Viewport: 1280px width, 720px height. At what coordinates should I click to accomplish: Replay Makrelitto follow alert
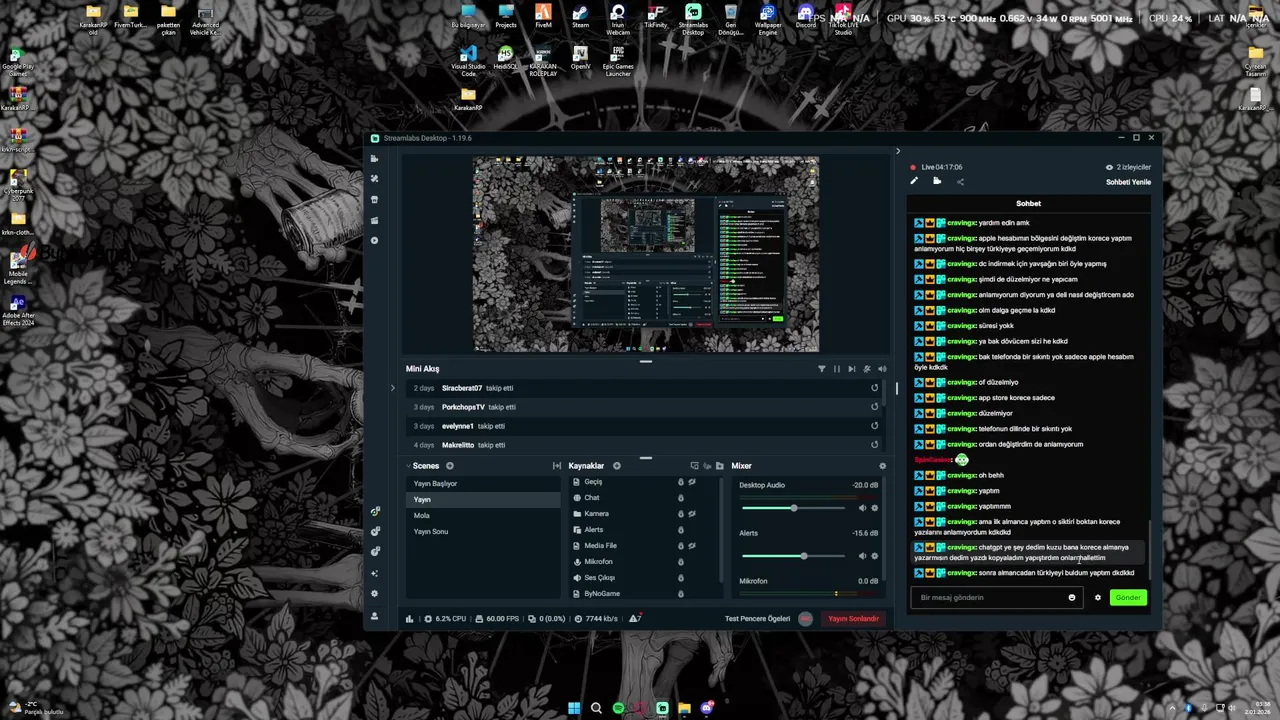875,445
